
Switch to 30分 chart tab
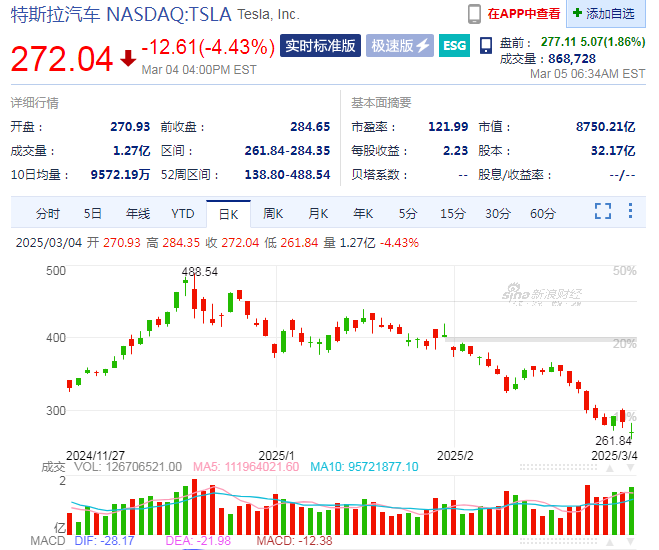pyautogui.click(x=498, y=213)
